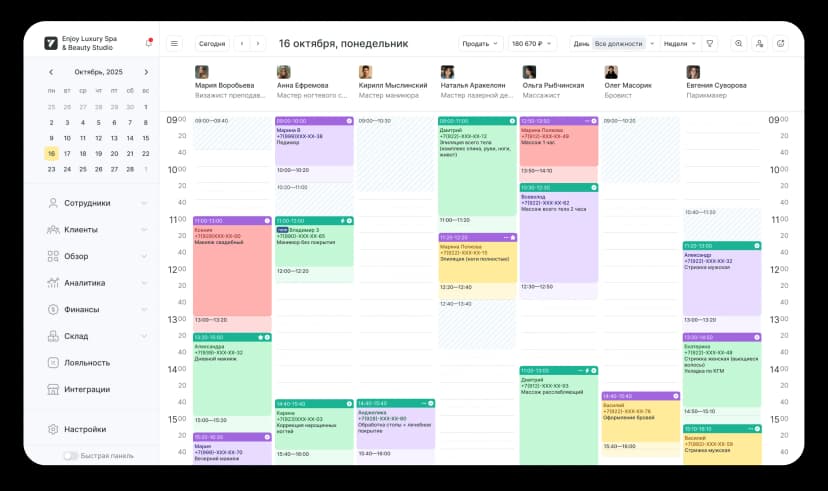
Task: Select highlighted date 16 in mini calendar
Action: [51, 154]
